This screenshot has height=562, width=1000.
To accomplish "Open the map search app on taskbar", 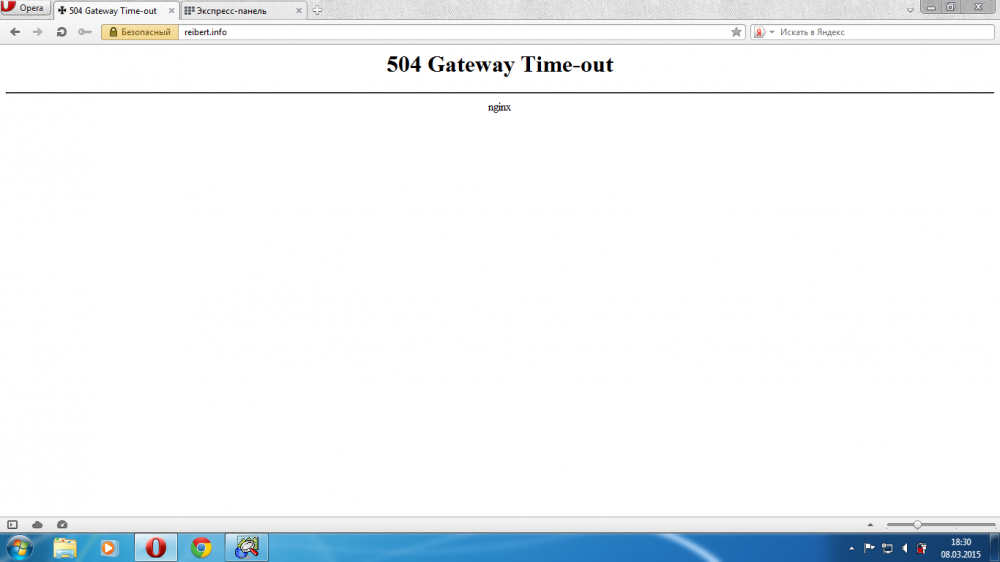I will click(x=247, y=548).
